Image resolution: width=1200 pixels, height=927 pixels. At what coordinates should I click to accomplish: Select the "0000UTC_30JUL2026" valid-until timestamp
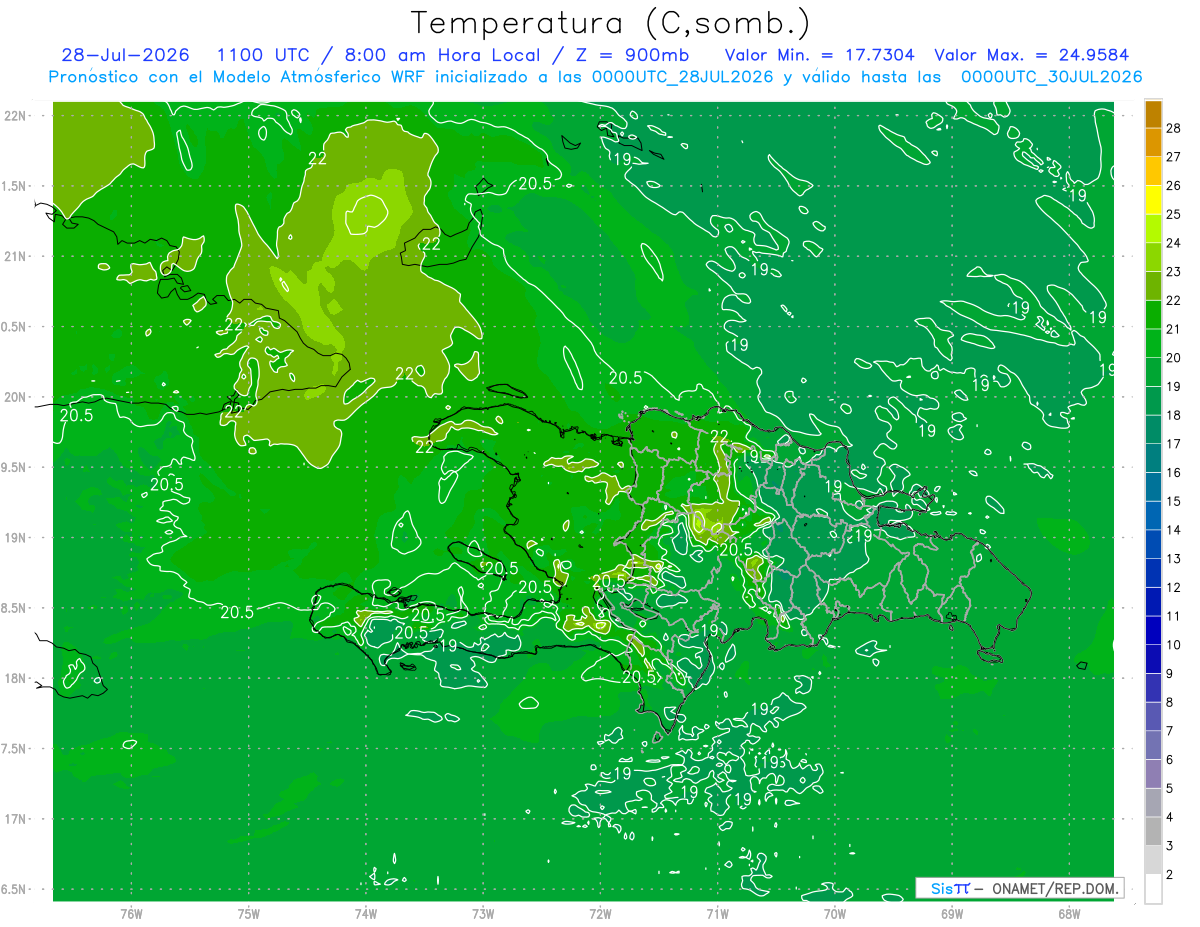point(1052,77)
